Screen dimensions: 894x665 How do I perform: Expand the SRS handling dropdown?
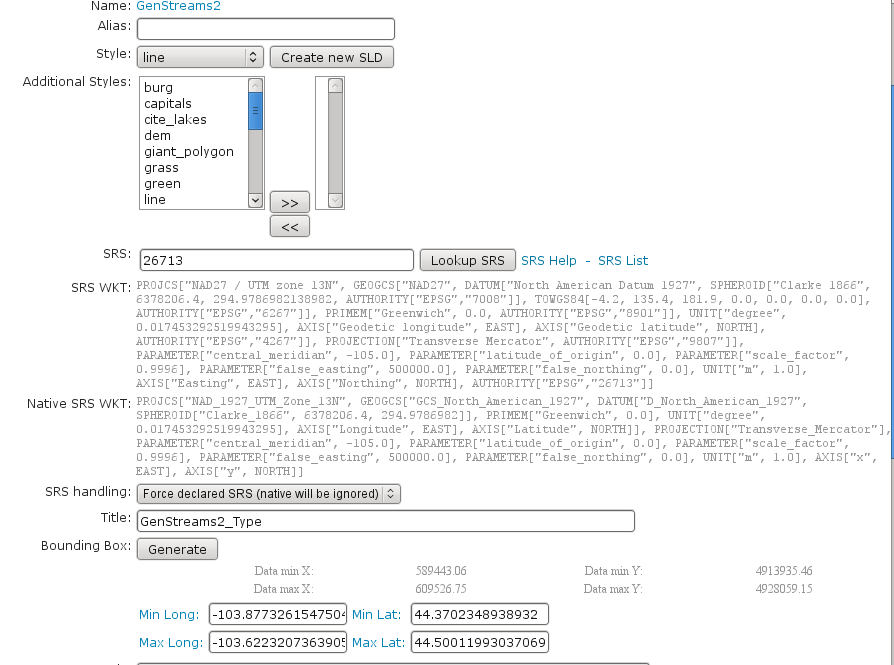click(x=268, y=493)
